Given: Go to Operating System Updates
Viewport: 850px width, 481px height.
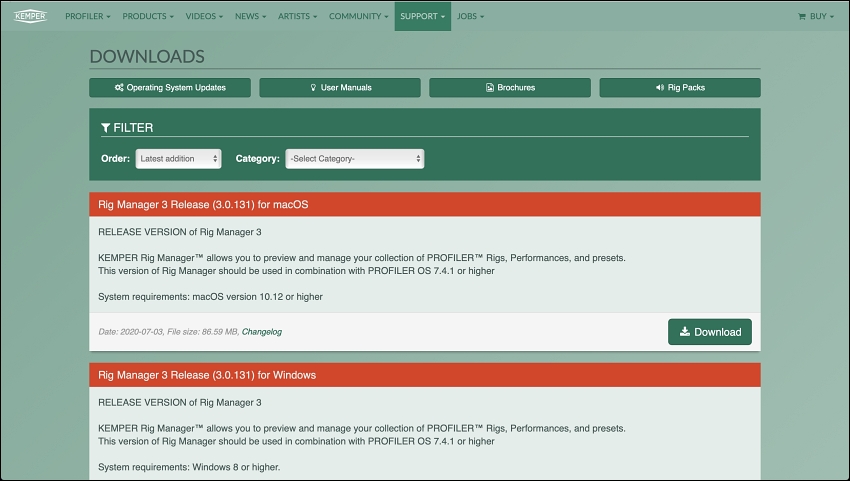Looking at the screenshot, I should [170, 87].
